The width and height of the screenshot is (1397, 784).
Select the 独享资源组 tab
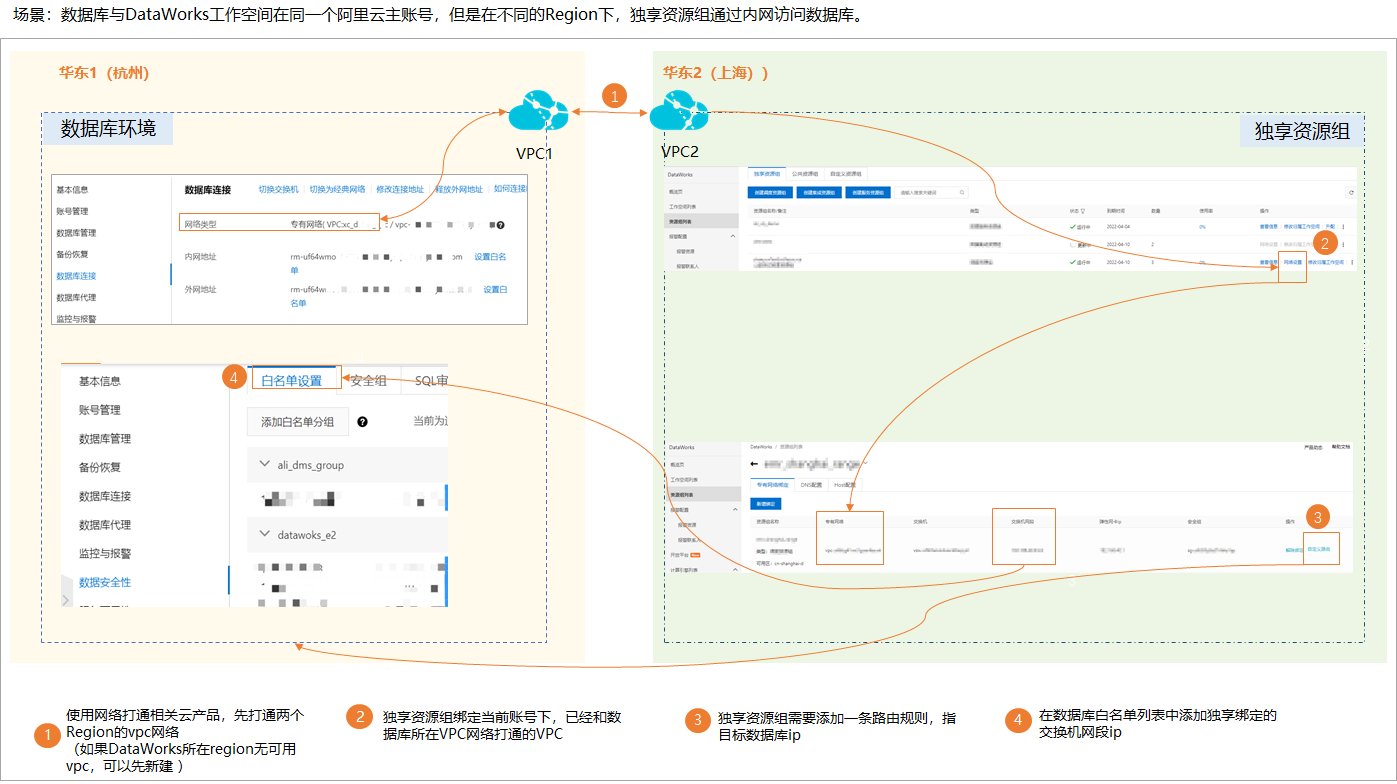tap(767, 174)
